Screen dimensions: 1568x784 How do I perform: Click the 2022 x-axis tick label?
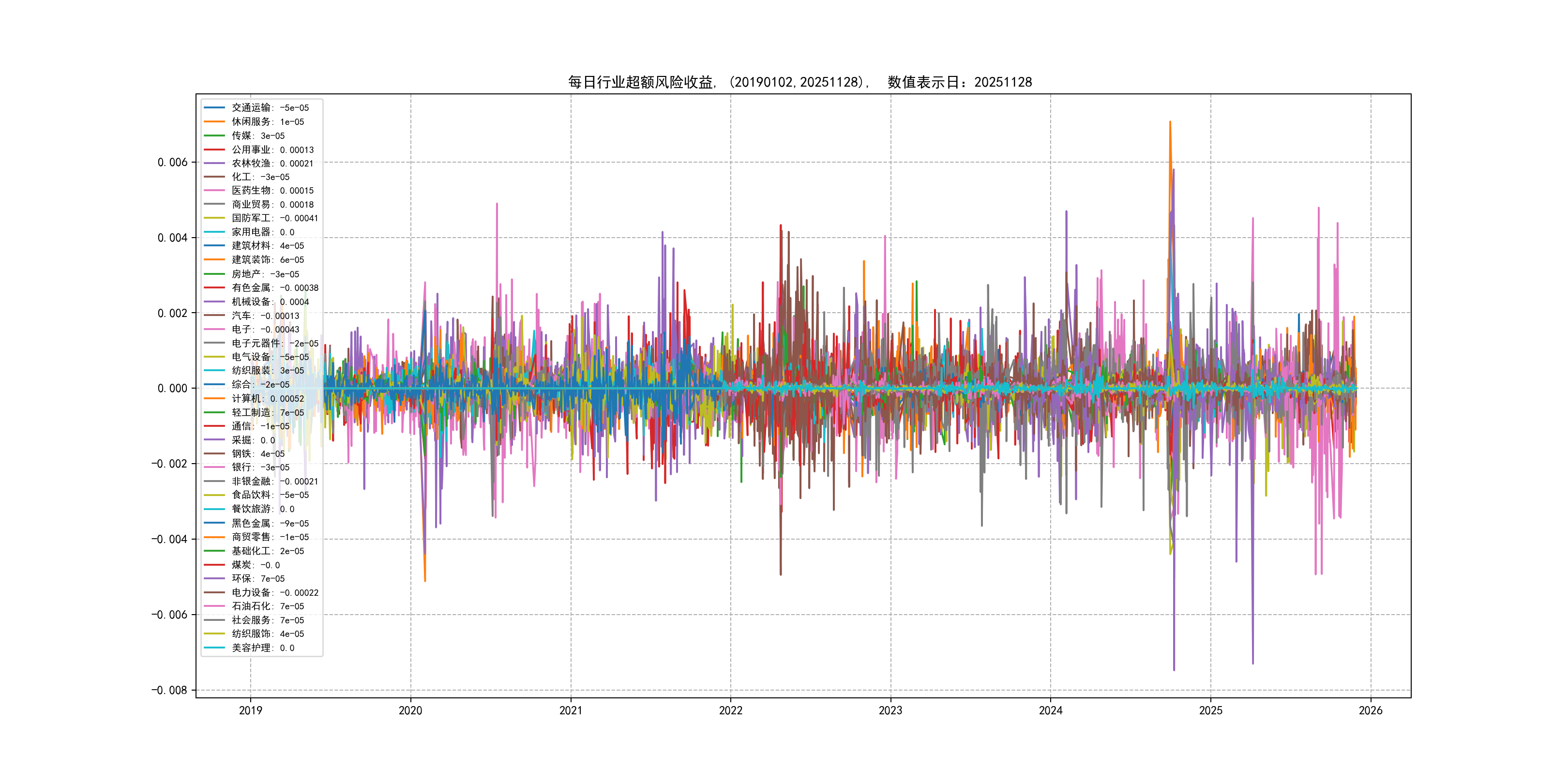pyautogui.click(x=730, y=710)
